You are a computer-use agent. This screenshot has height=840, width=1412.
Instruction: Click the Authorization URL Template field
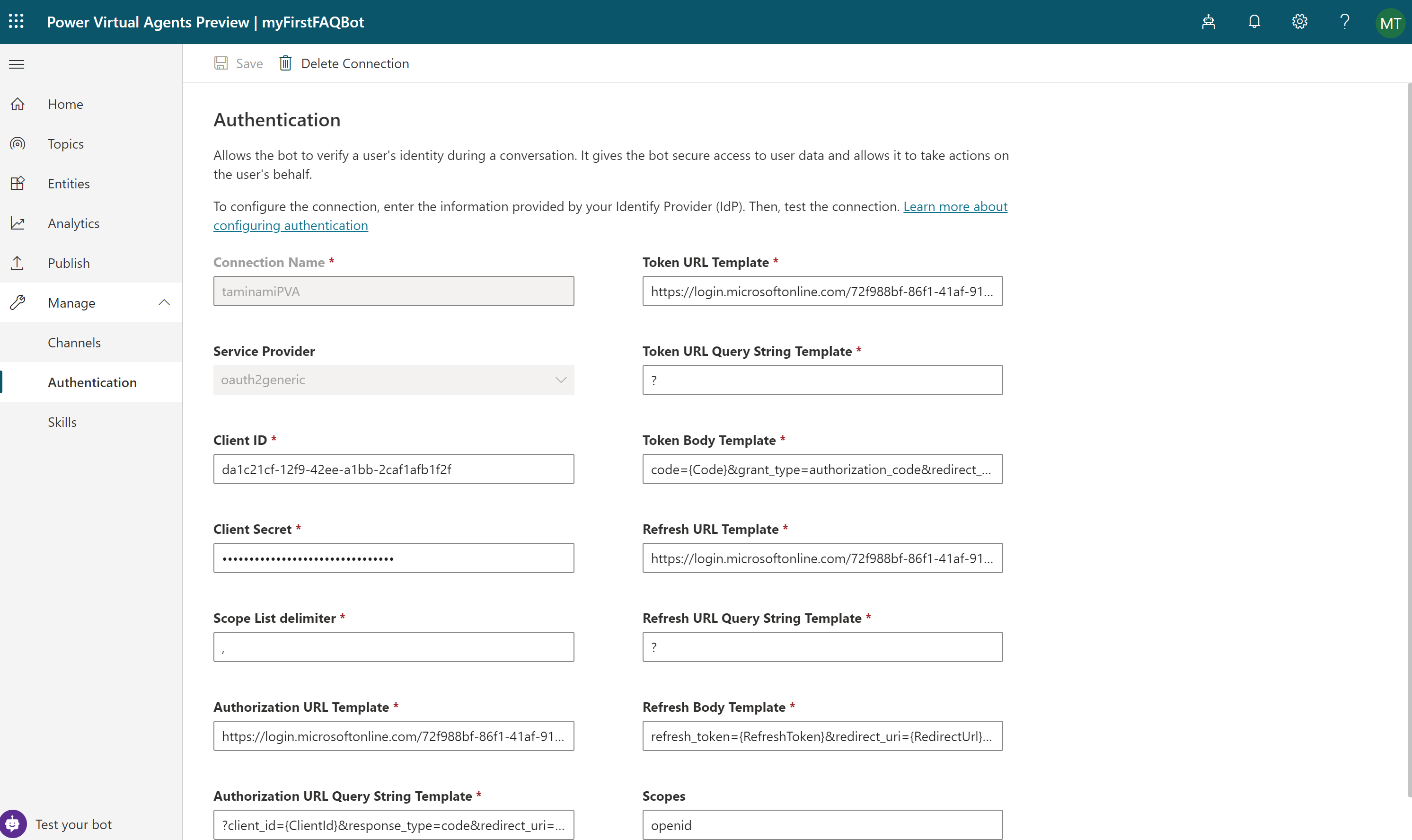393,736
